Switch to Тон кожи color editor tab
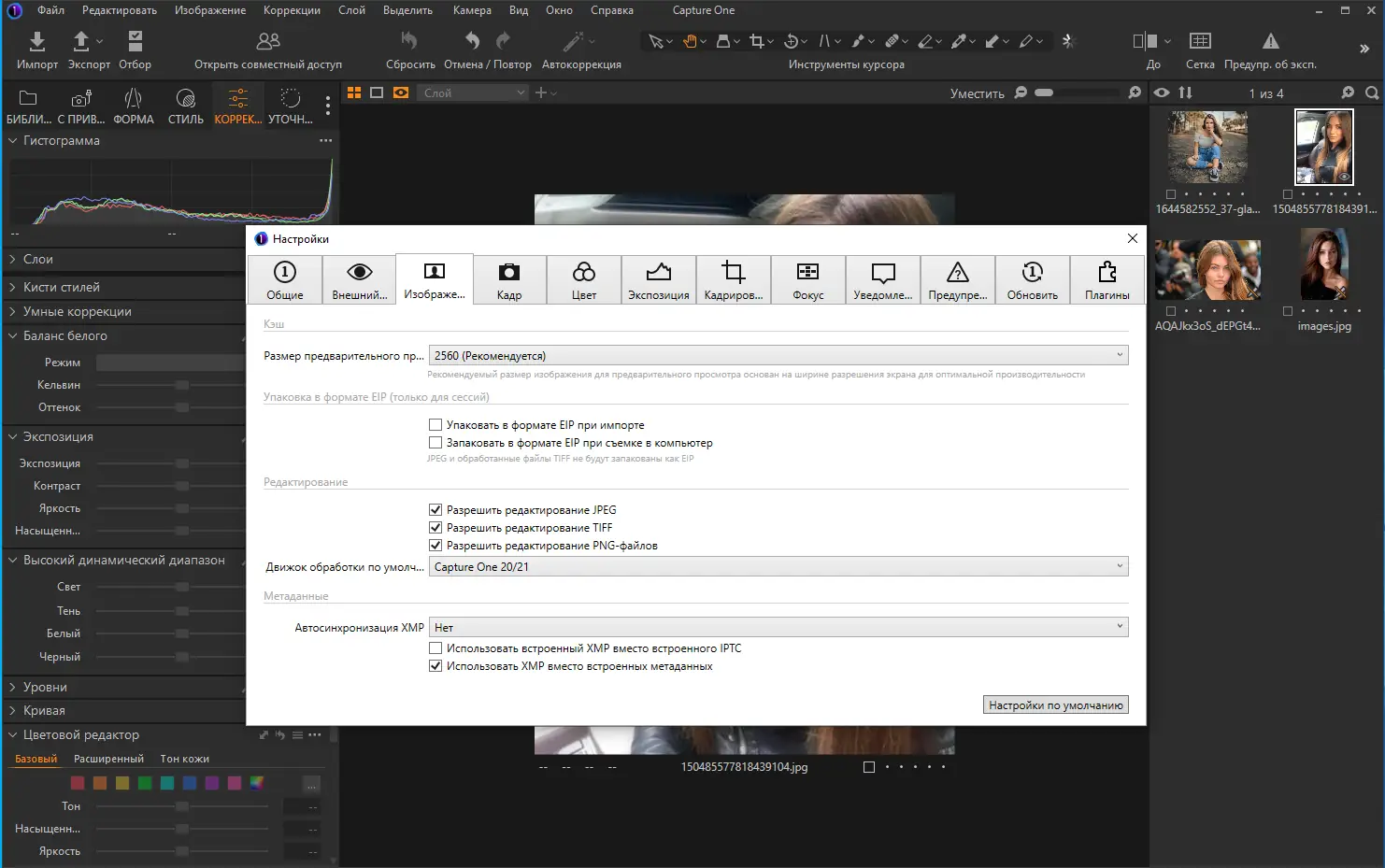The image size is (1385, 868). click(185, 760)
